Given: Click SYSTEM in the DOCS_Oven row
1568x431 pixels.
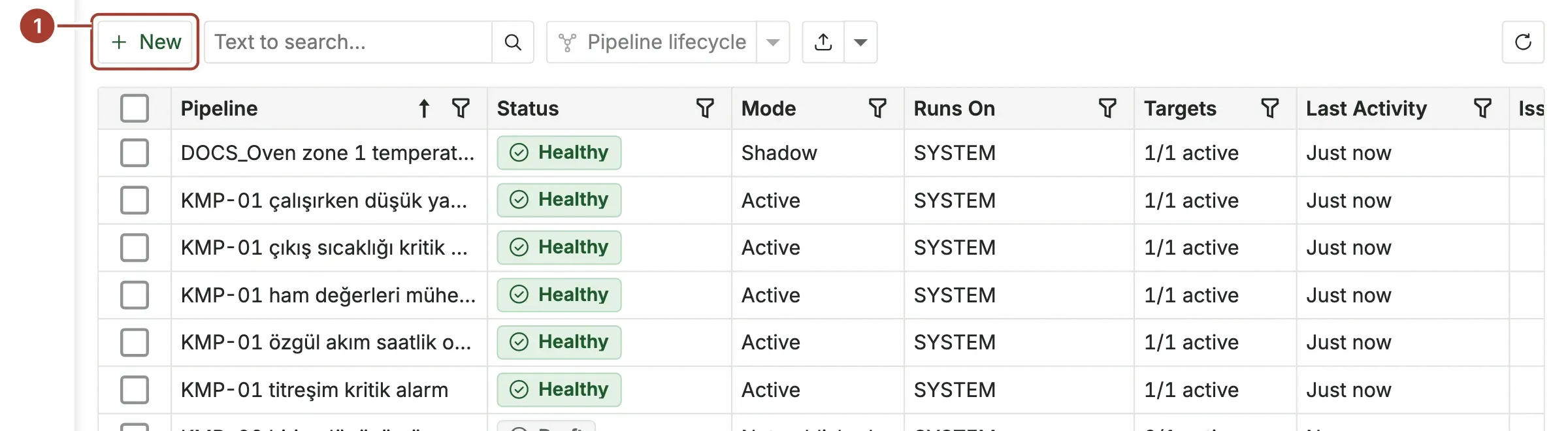Looking at the screenshot, I should tap(955, 153).
